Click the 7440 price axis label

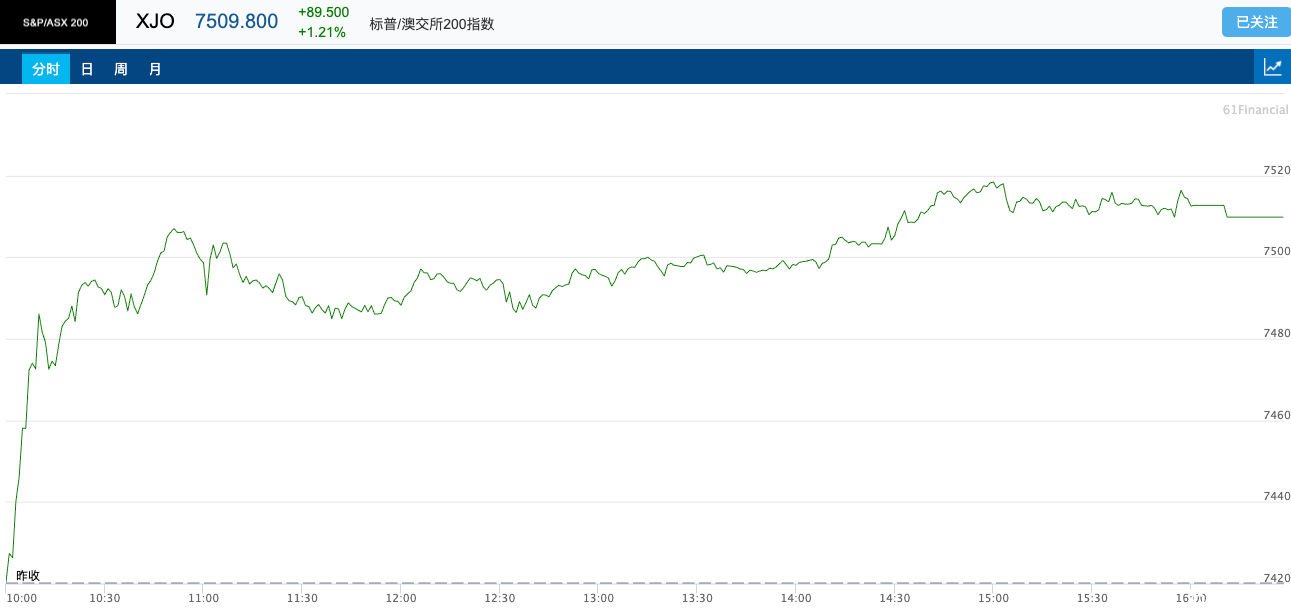pos(1276,496)
